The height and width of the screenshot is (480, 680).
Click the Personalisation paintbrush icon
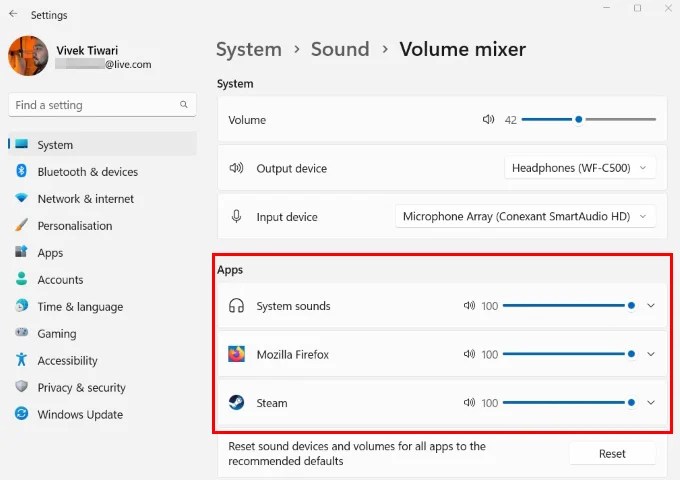tap(21, 225)
